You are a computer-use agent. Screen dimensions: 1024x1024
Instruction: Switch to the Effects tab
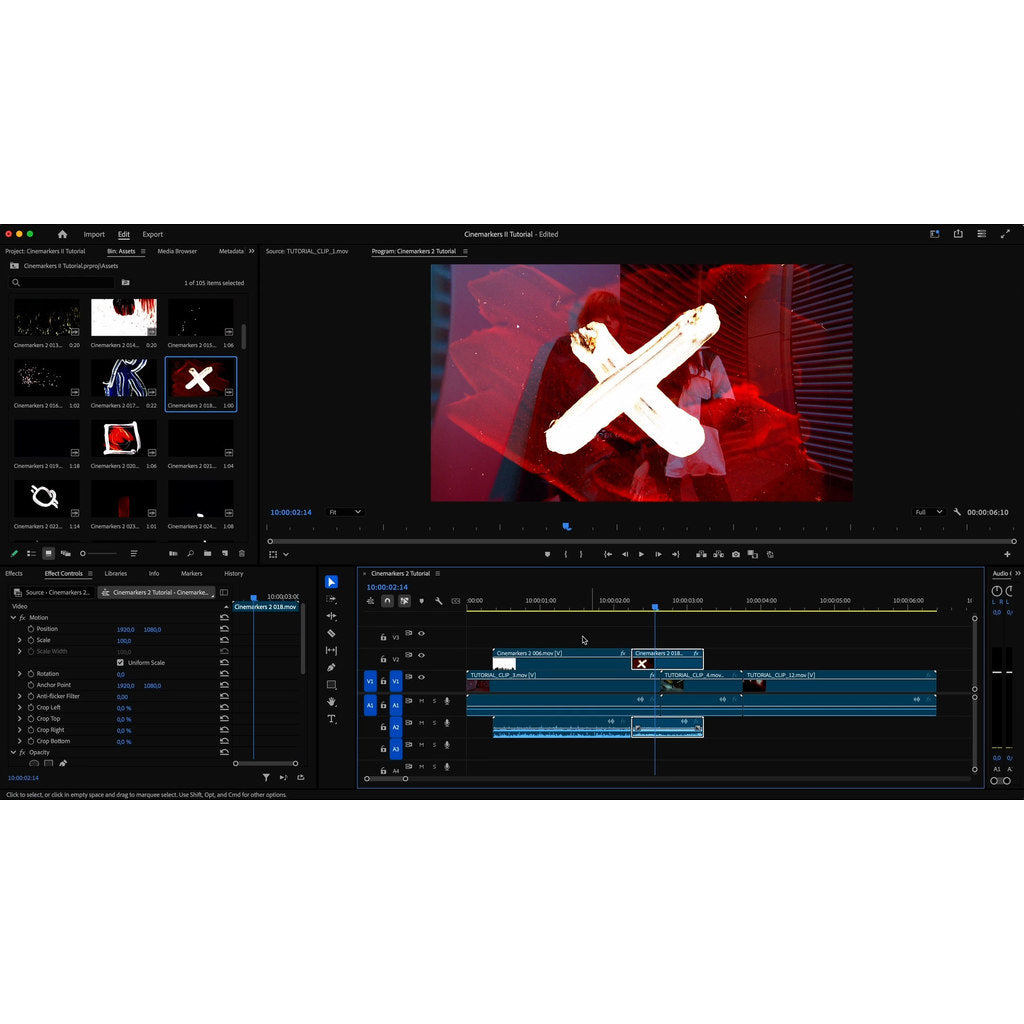14,573
